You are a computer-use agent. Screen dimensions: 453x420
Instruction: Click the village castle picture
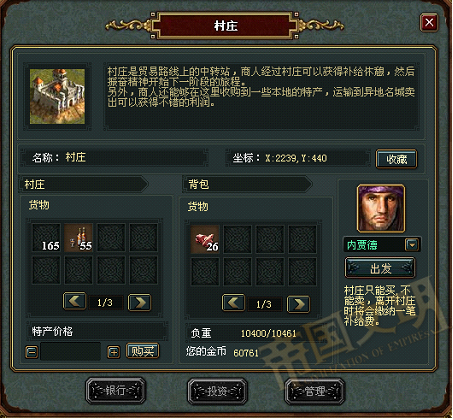pyautogui.click(x=57, y=96)
